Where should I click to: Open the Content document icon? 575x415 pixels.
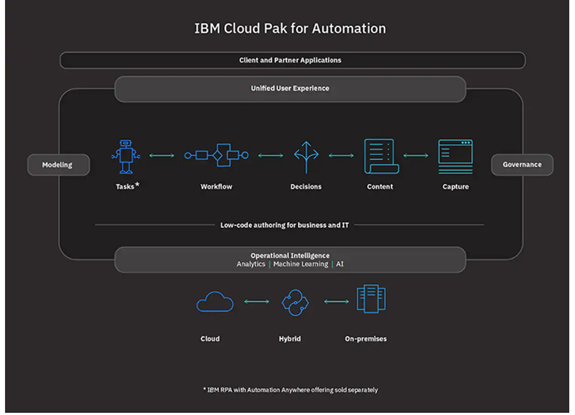coord(381,156)
